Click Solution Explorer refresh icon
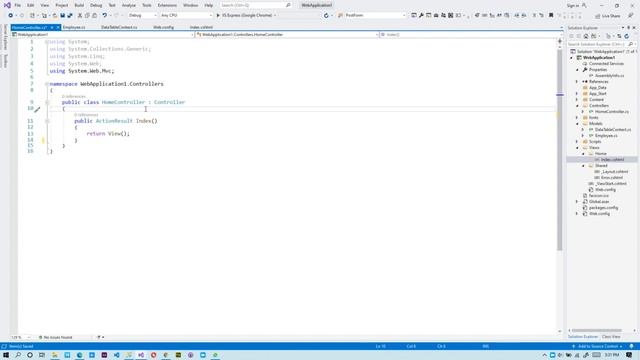 click(x=627, y=36)
